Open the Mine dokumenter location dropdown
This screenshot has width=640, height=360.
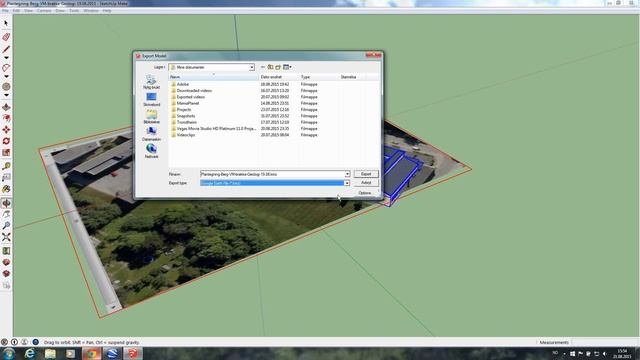[252, 67]
